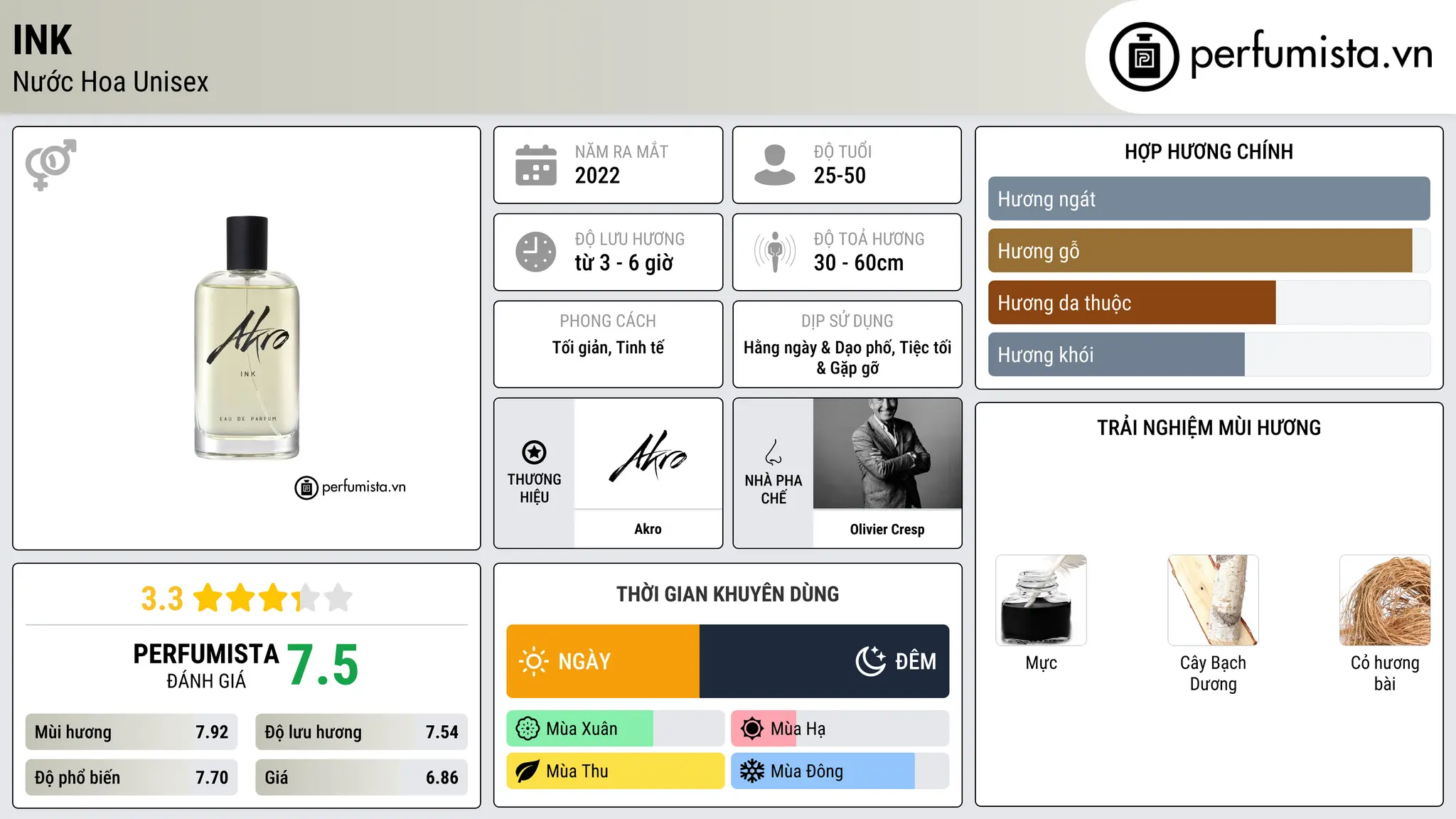Image resolution: width=1456 pixels, height=819 pixels.
Task: Click the style text Tối giản, Tinh tế
Action: (x=609, y=348)
